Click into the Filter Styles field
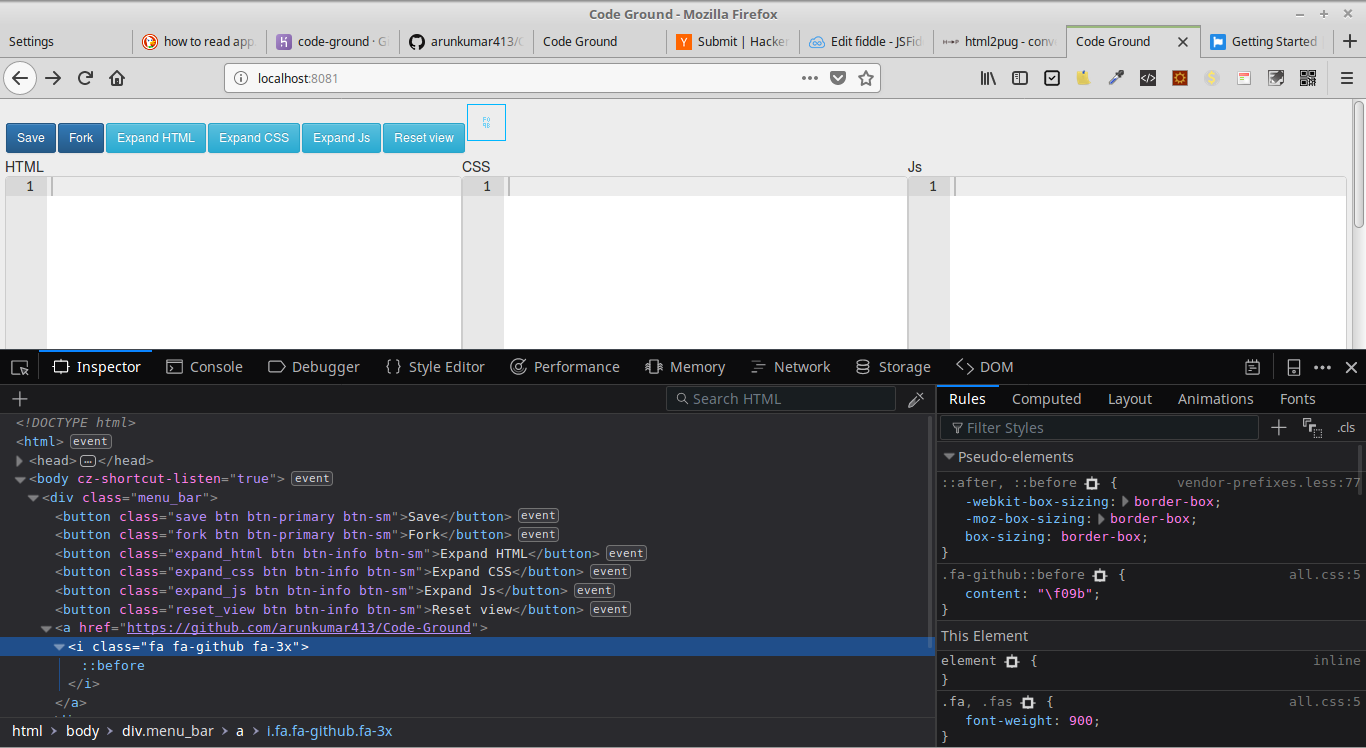Screen dimensions: 1366x748 1099,428
